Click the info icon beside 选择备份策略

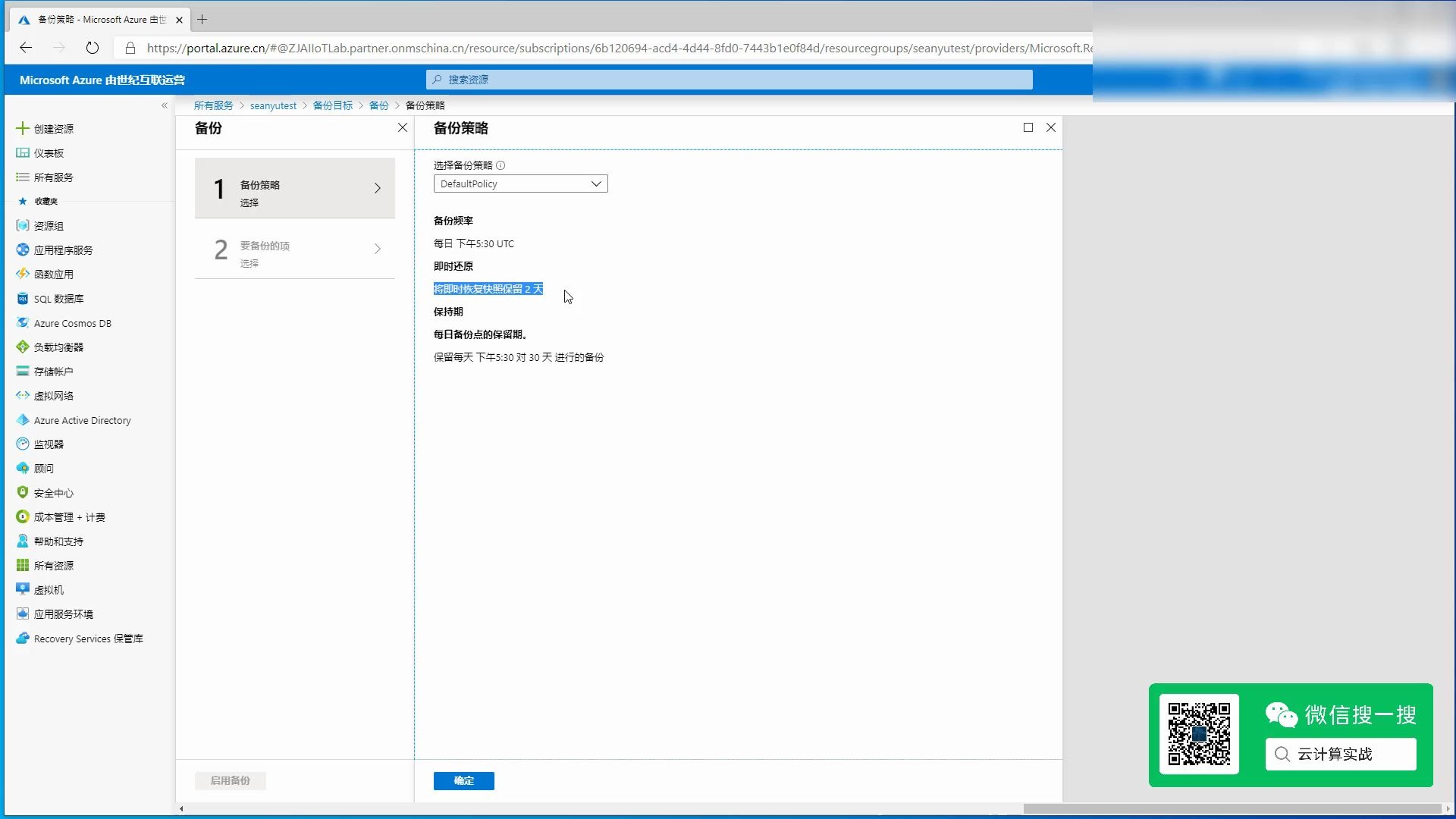point(500,165)
